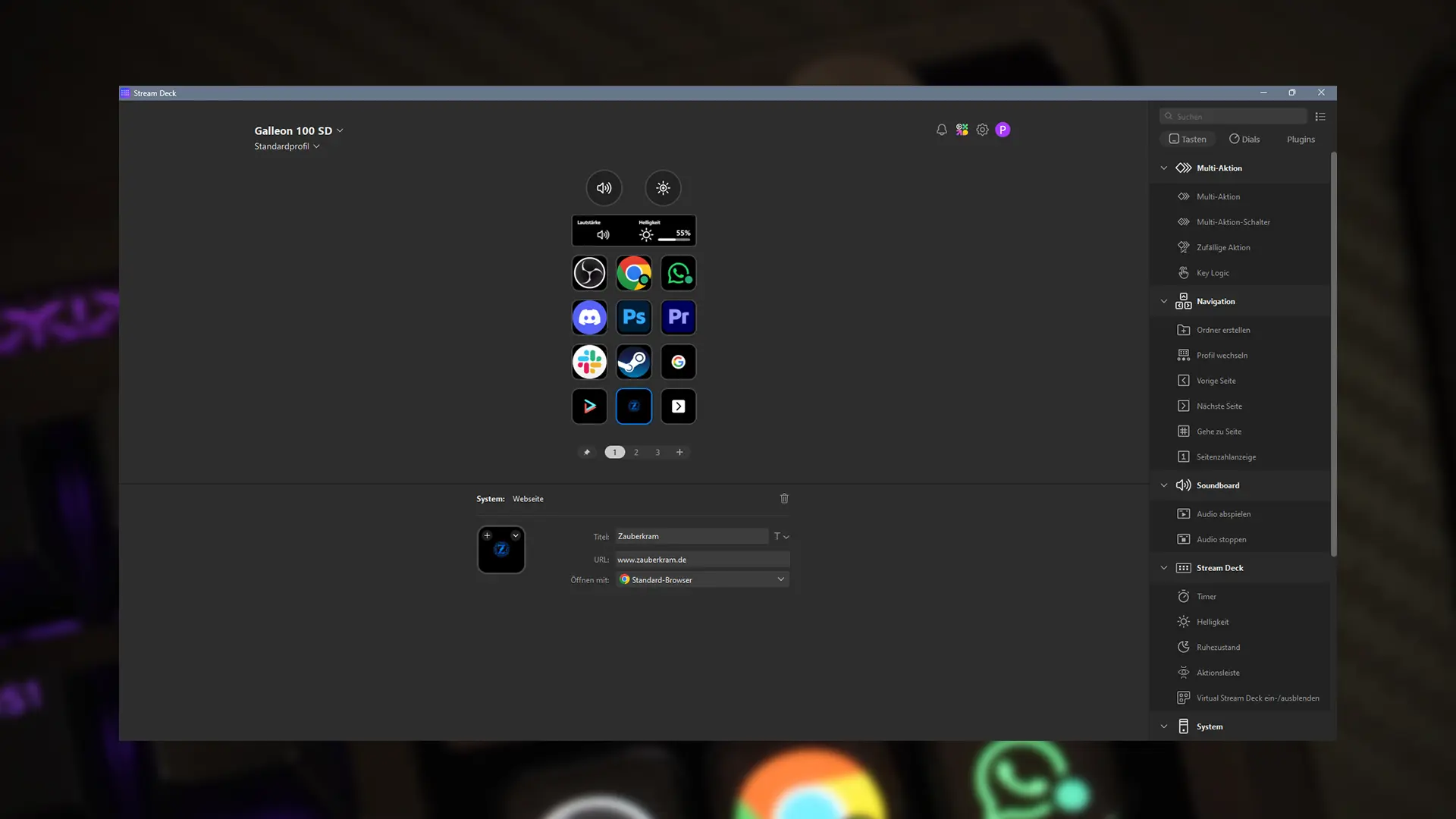
Task: Open Stream Deck settings gear
Action: (x=982, y=130)
